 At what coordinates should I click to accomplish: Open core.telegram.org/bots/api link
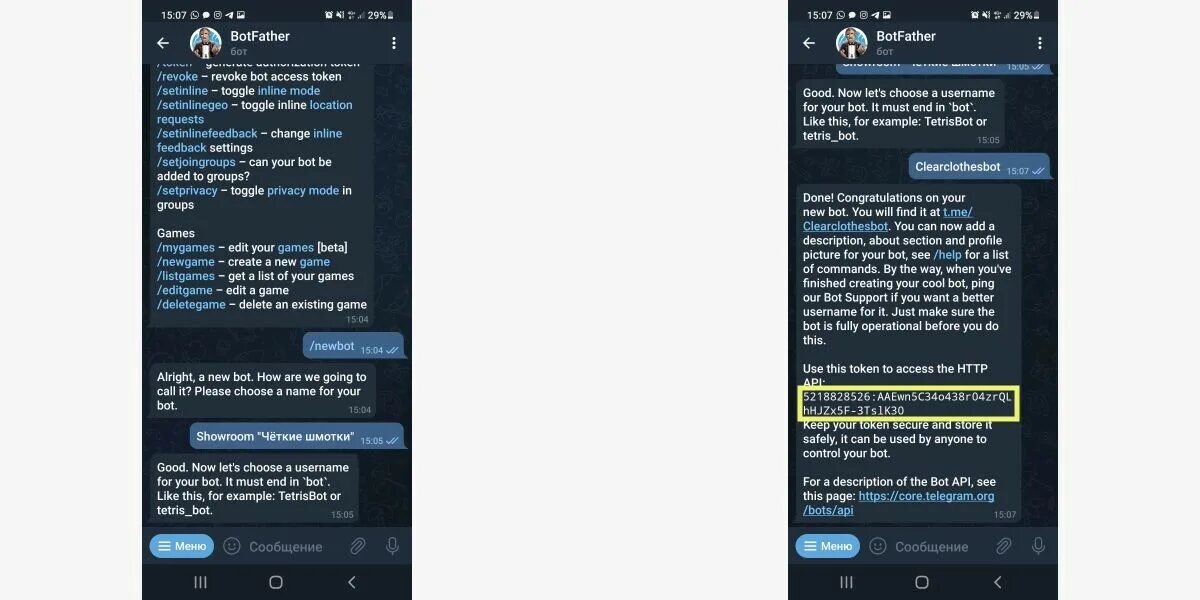pyautogui.click(x=898, y=503)
